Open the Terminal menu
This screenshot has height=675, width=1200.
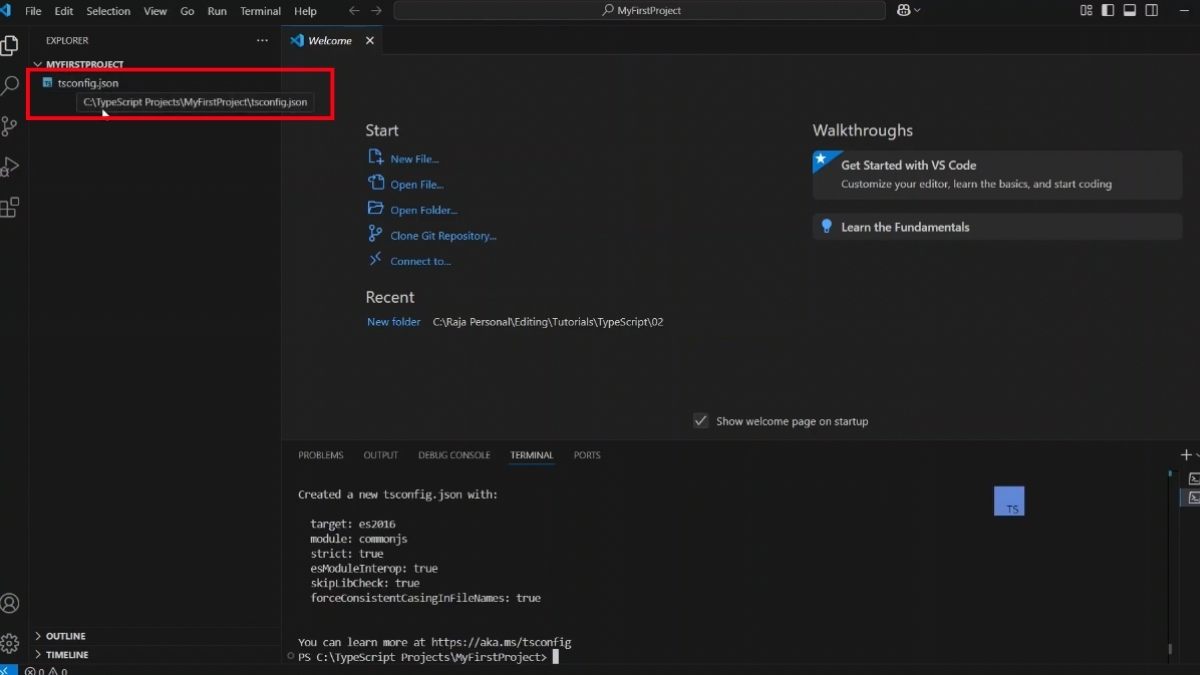point(260,11)
